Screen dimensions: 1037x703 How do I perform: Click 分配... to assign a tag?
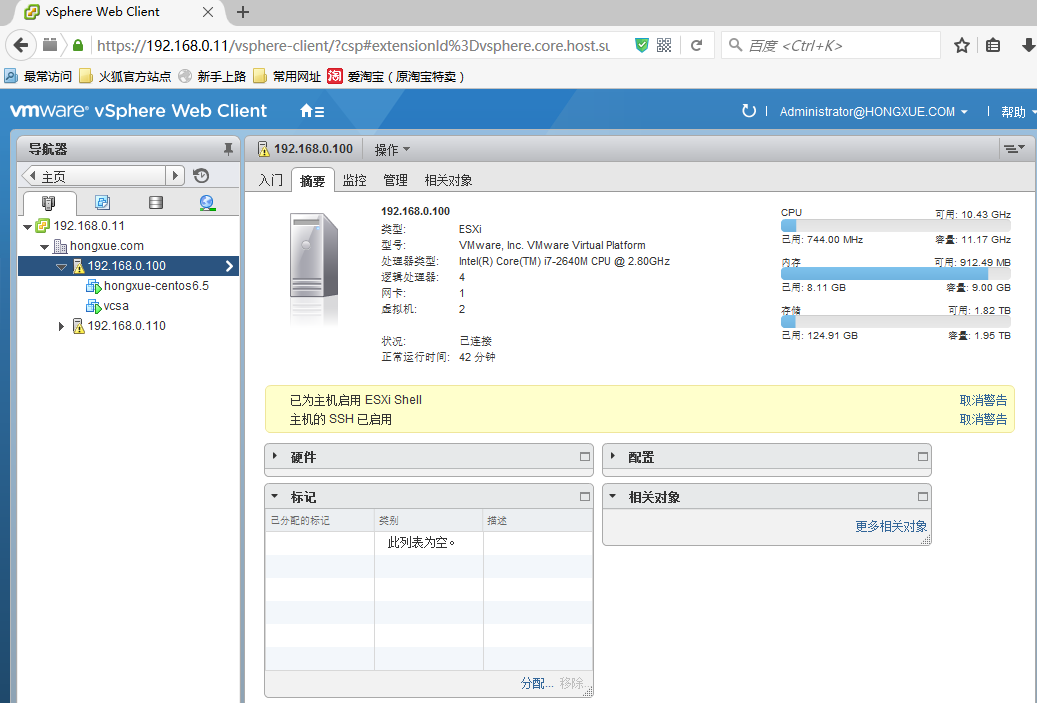[536, 683]
